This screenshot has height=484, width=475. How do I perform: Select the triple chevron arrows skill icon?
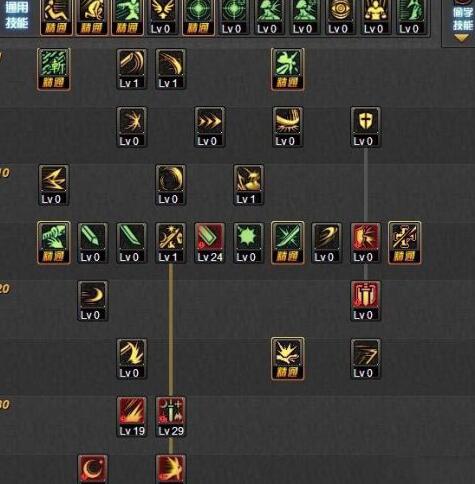click(x=209, y=127)
